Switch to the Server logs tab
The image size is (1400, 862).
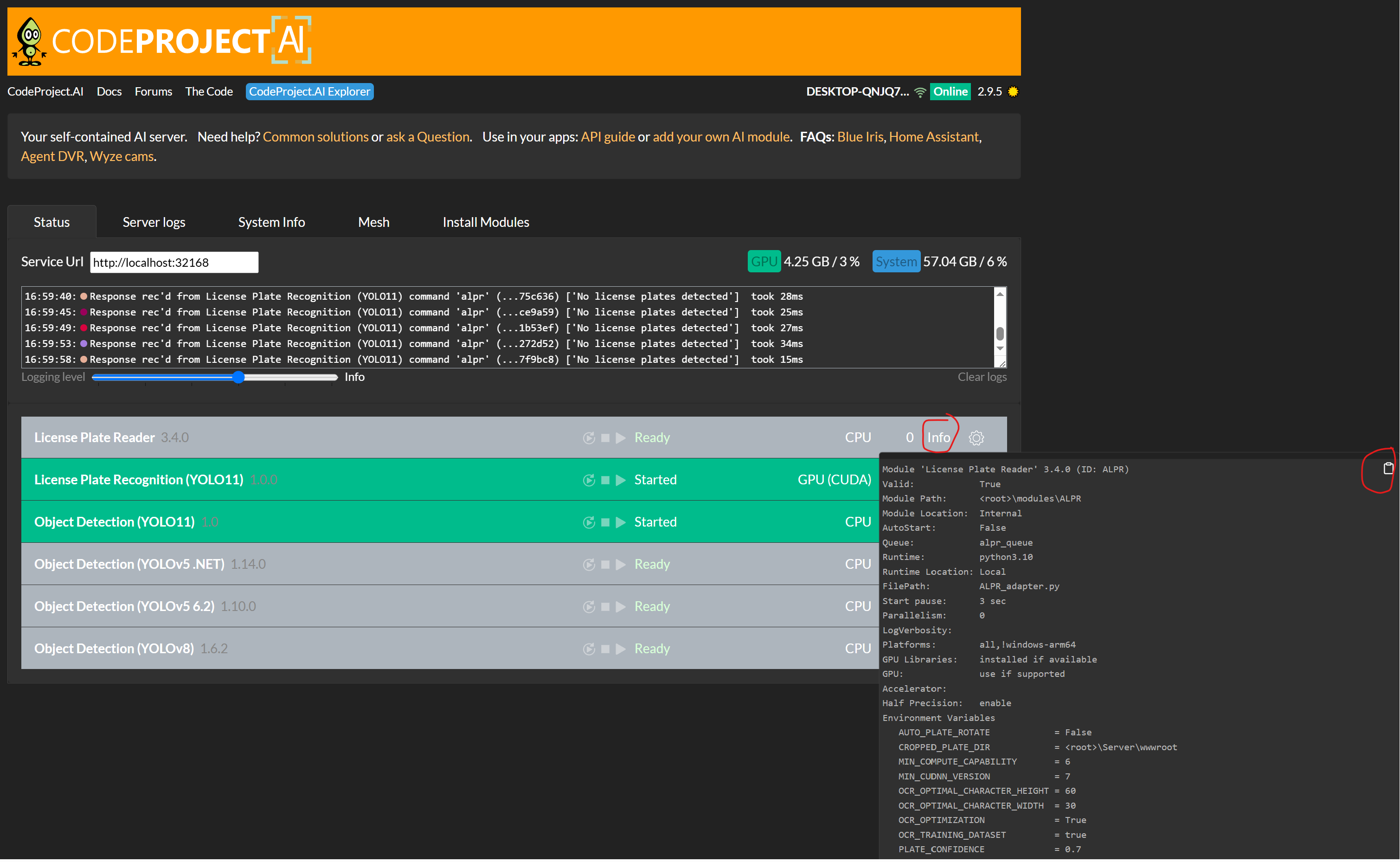point(154,222)
